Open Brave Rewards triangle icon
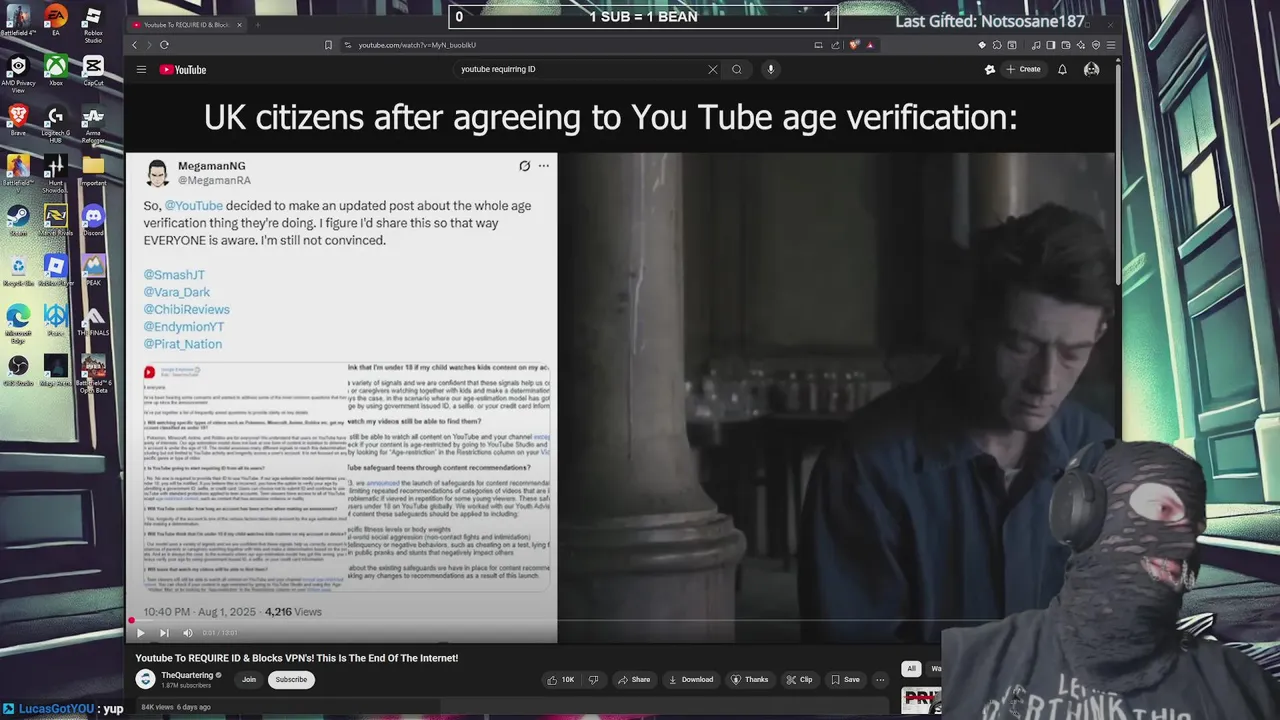 (870, 45)
